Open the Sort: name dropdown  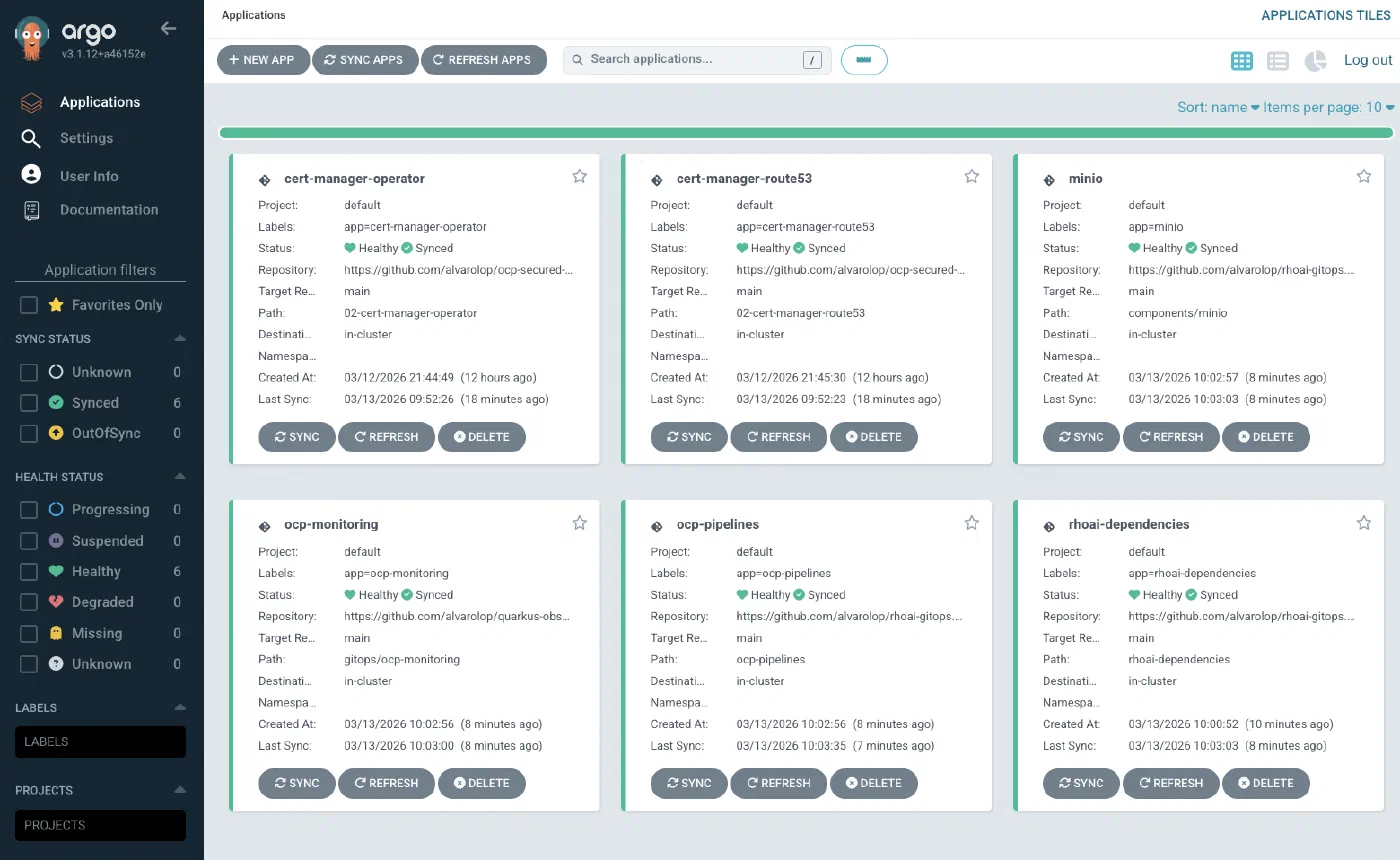1218,107
